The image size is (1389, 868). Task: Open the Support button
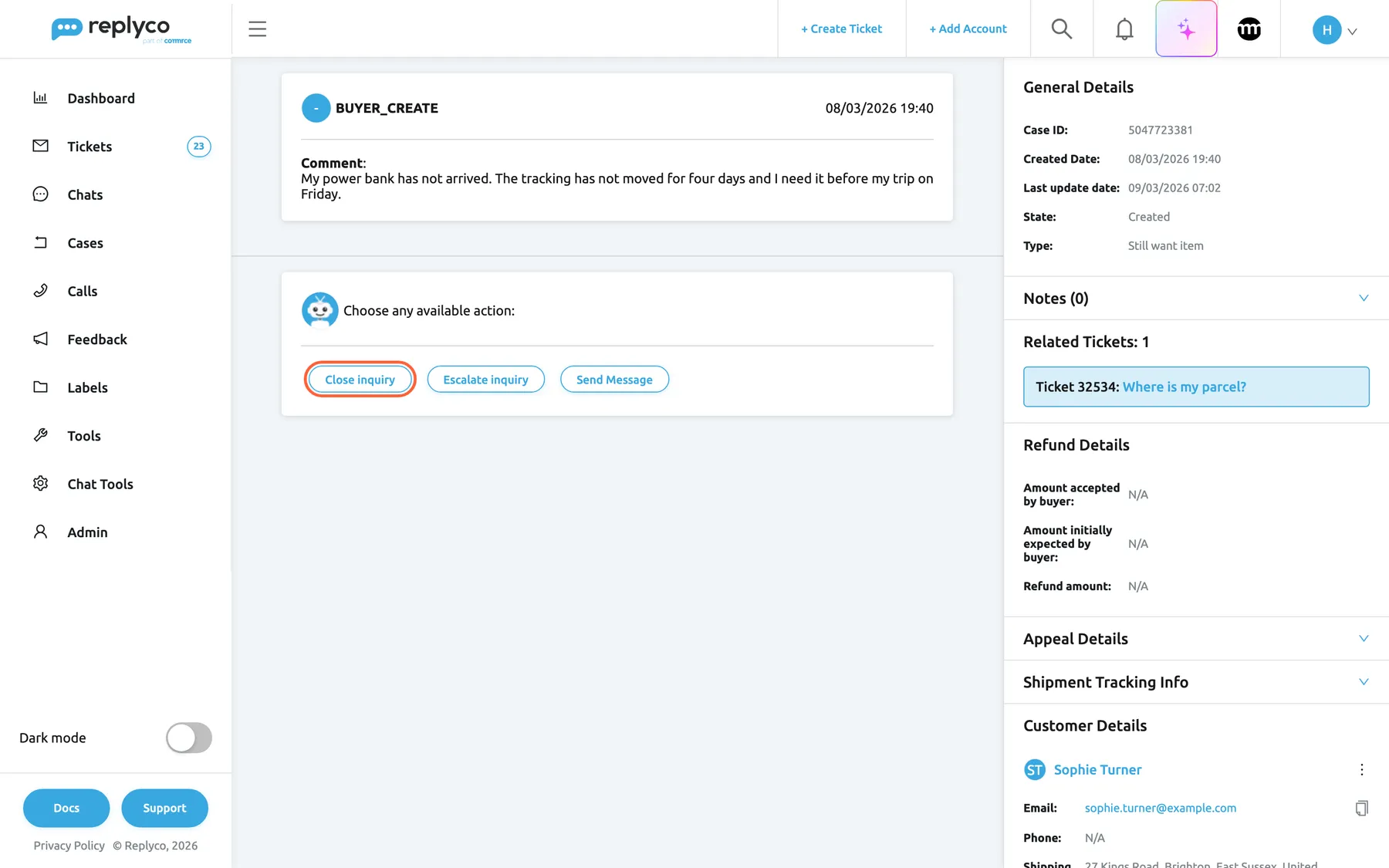[x=164, y=808]
